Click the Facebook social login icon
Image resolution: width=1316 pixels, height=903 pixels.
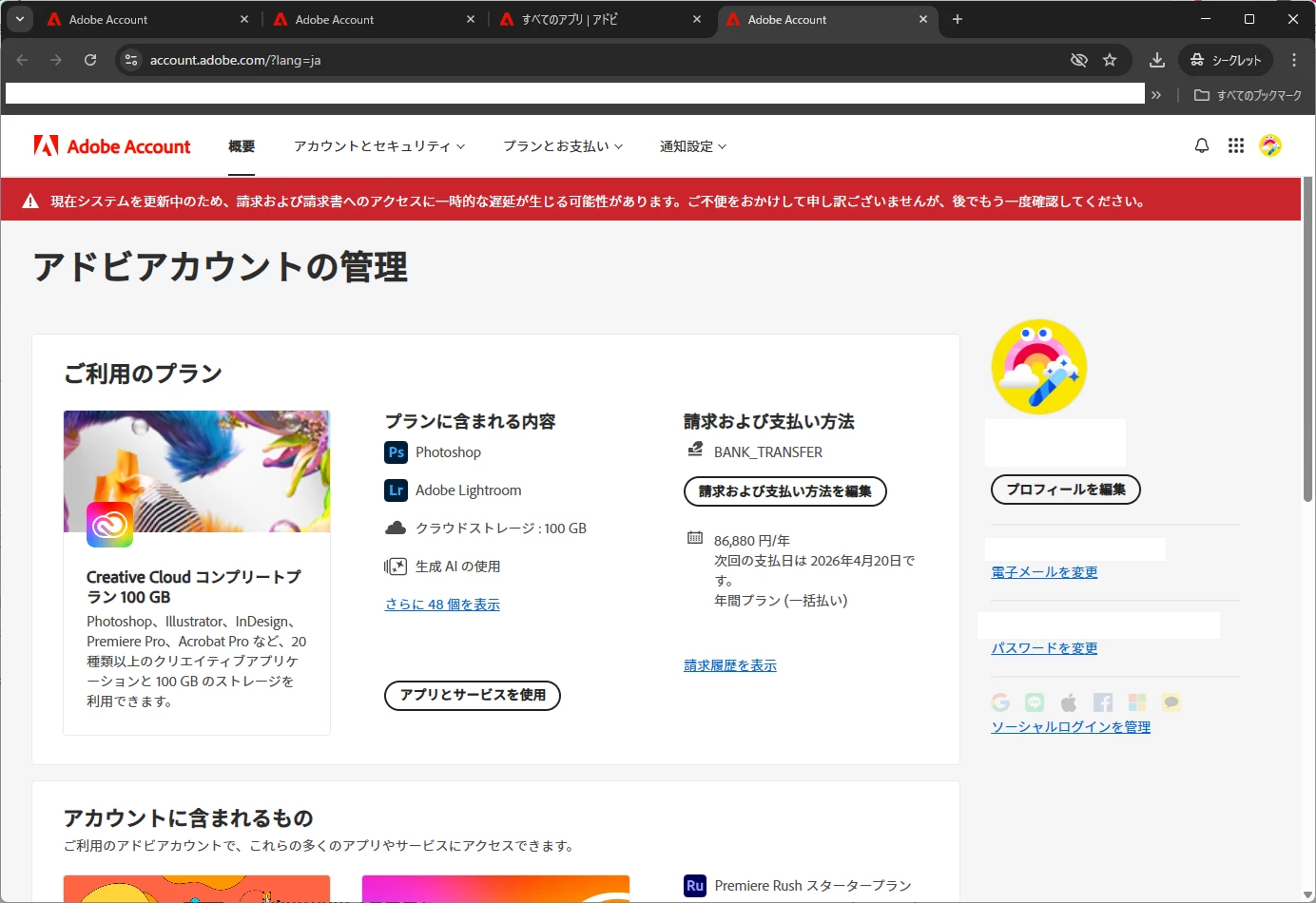click(1103, 702)
